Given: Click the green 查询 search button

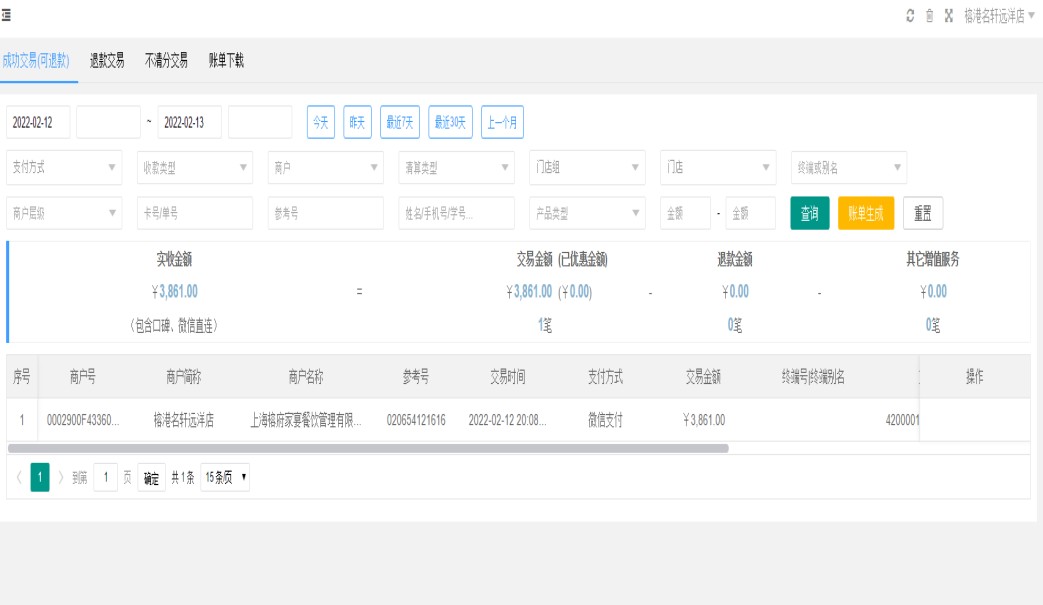Looking at the screenshot, I should click(x=810, y=213).
